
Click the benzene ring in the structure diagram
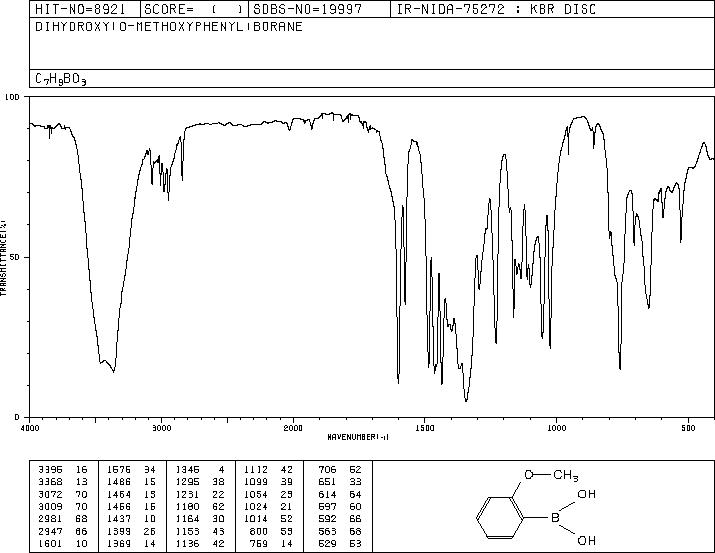[x=500, y=518]
